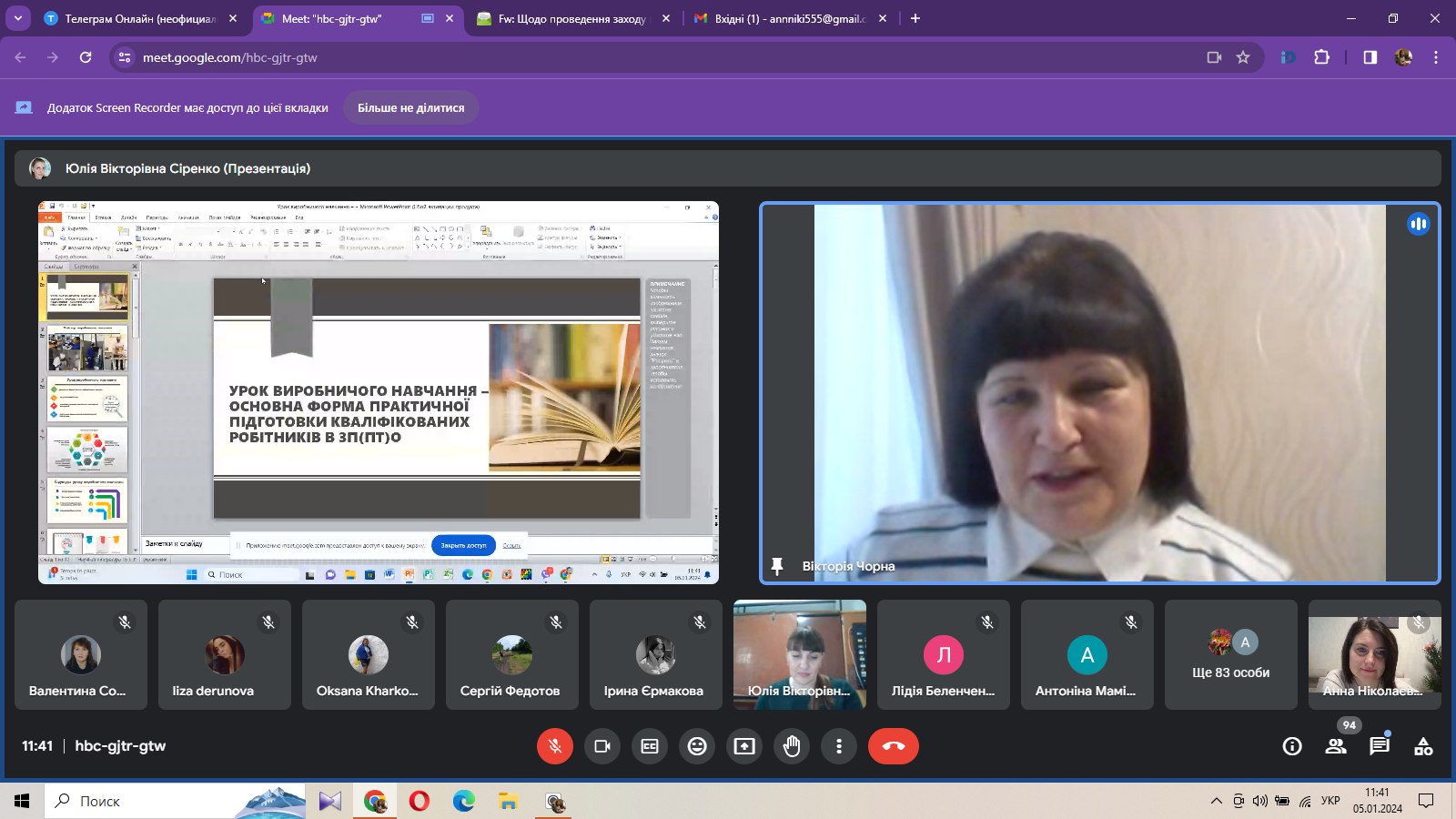Switch to Телеграм Онлайн browser tab
1456x819 pixels.
pyautogui.click(x=141, y=18)
